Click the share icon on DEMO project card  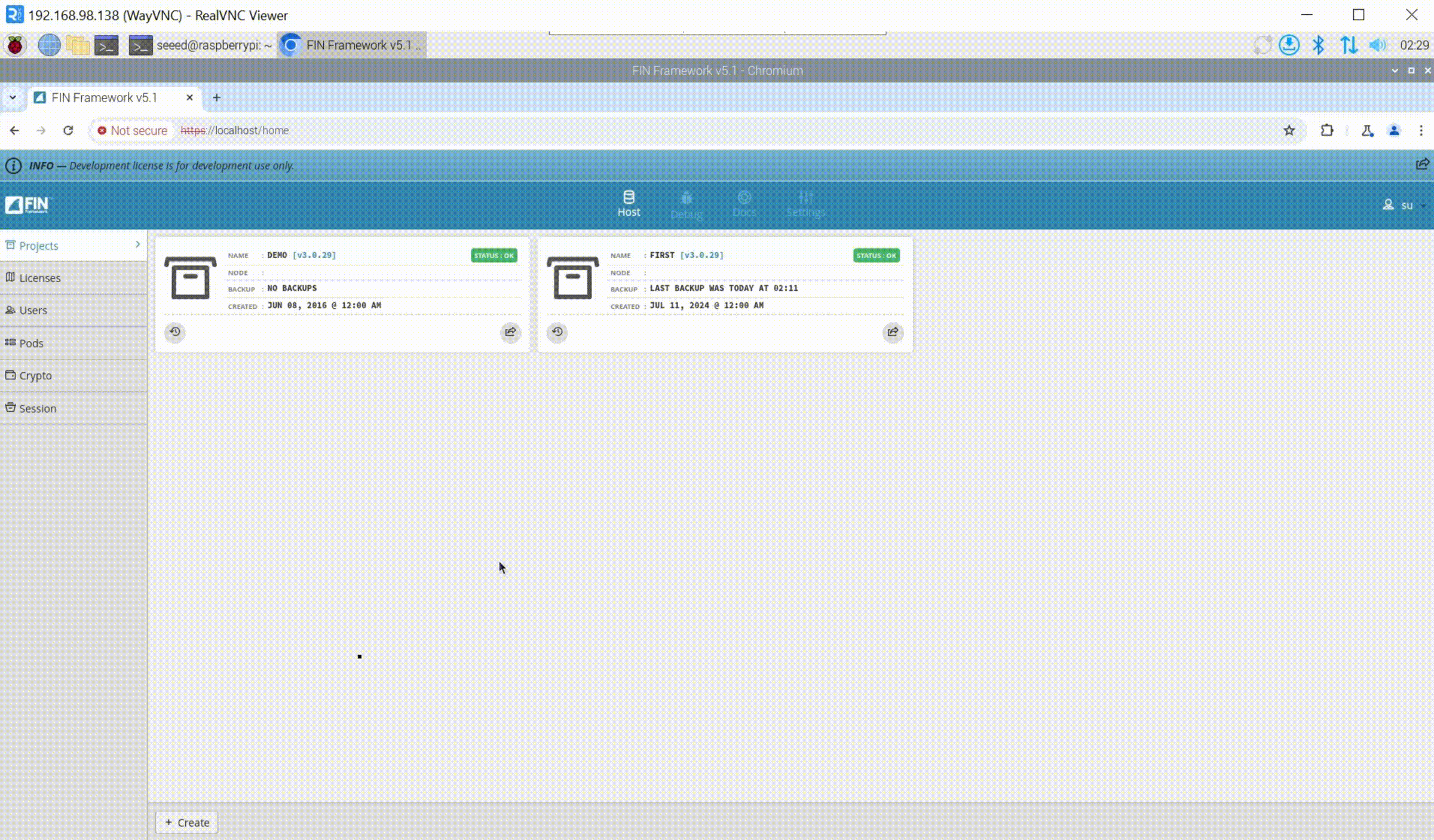click(510, 332)
